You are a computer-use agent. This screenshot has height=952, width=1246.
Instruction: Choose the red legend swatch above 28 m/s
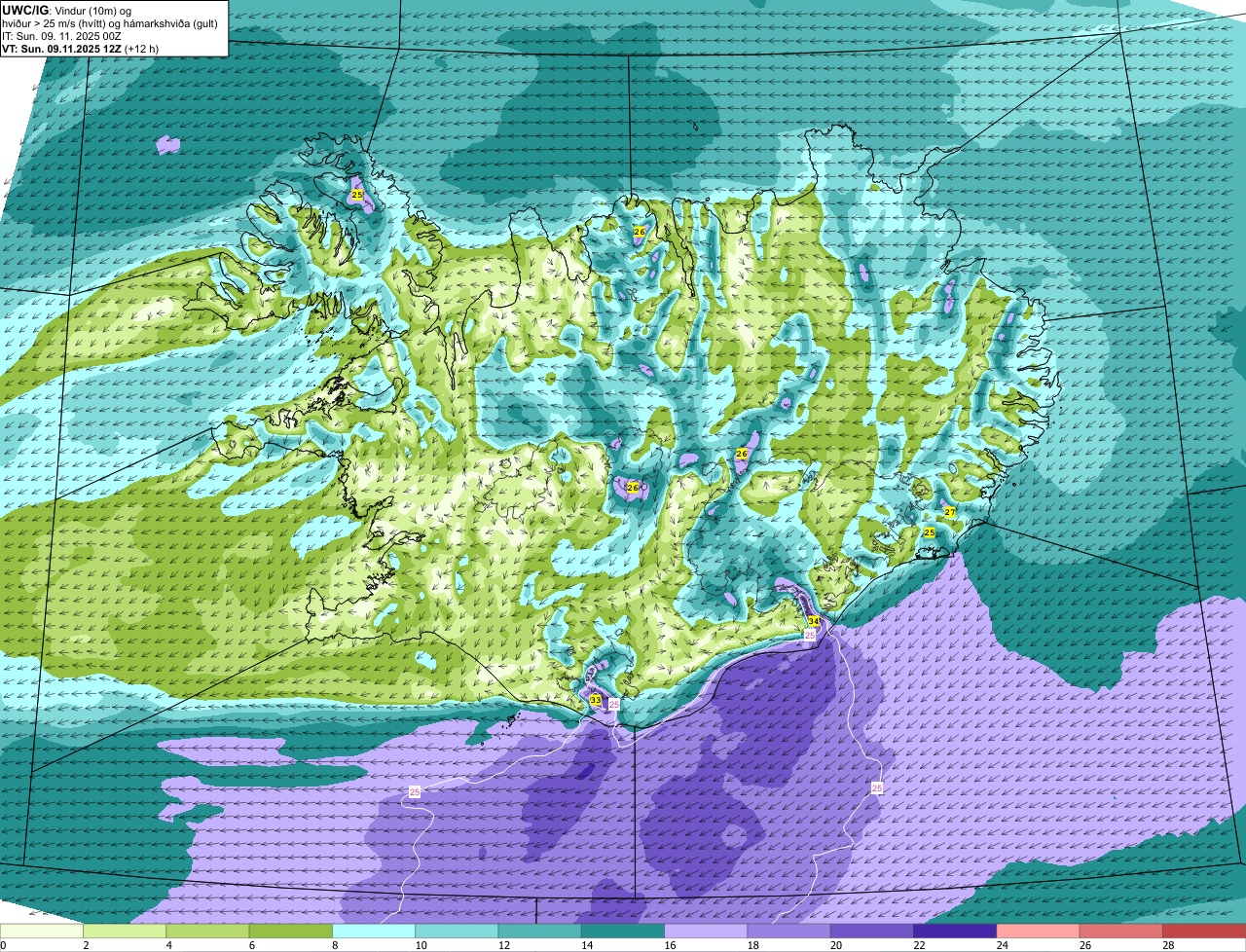point(1204,931)
